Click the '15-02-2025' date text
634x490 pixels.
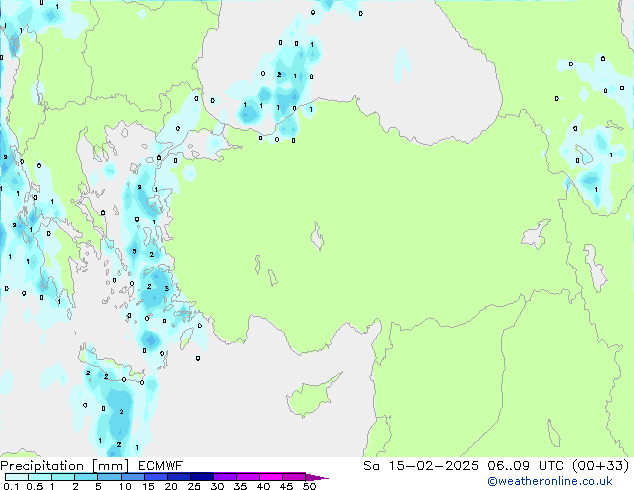point(434,466)
